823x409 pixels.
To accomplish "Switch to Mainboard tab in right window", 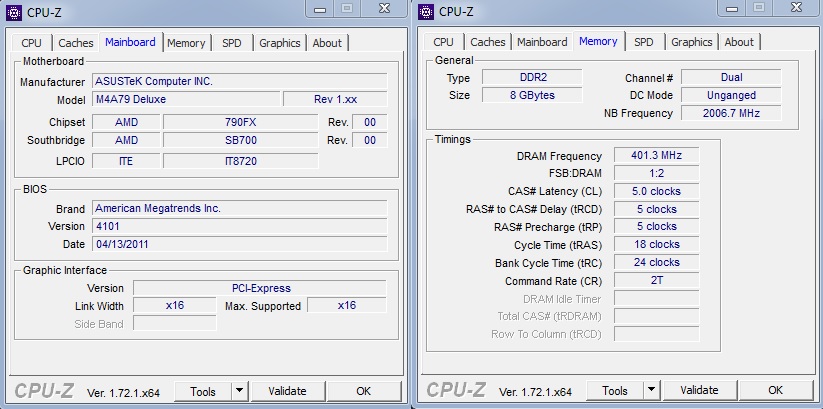I will 542,41.
